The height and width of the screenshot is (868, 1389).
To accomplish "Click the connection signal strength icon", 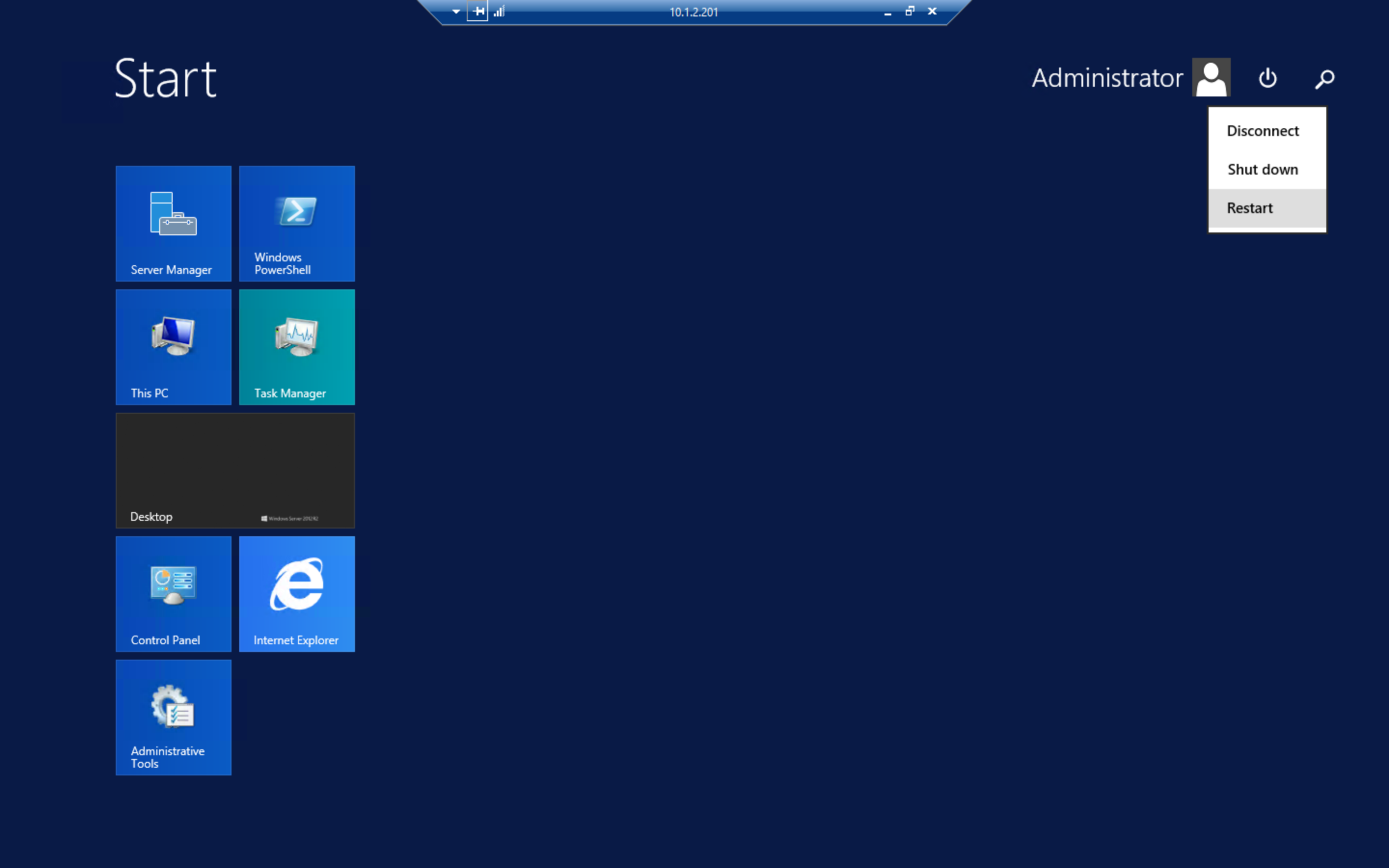I will [499, 11].
